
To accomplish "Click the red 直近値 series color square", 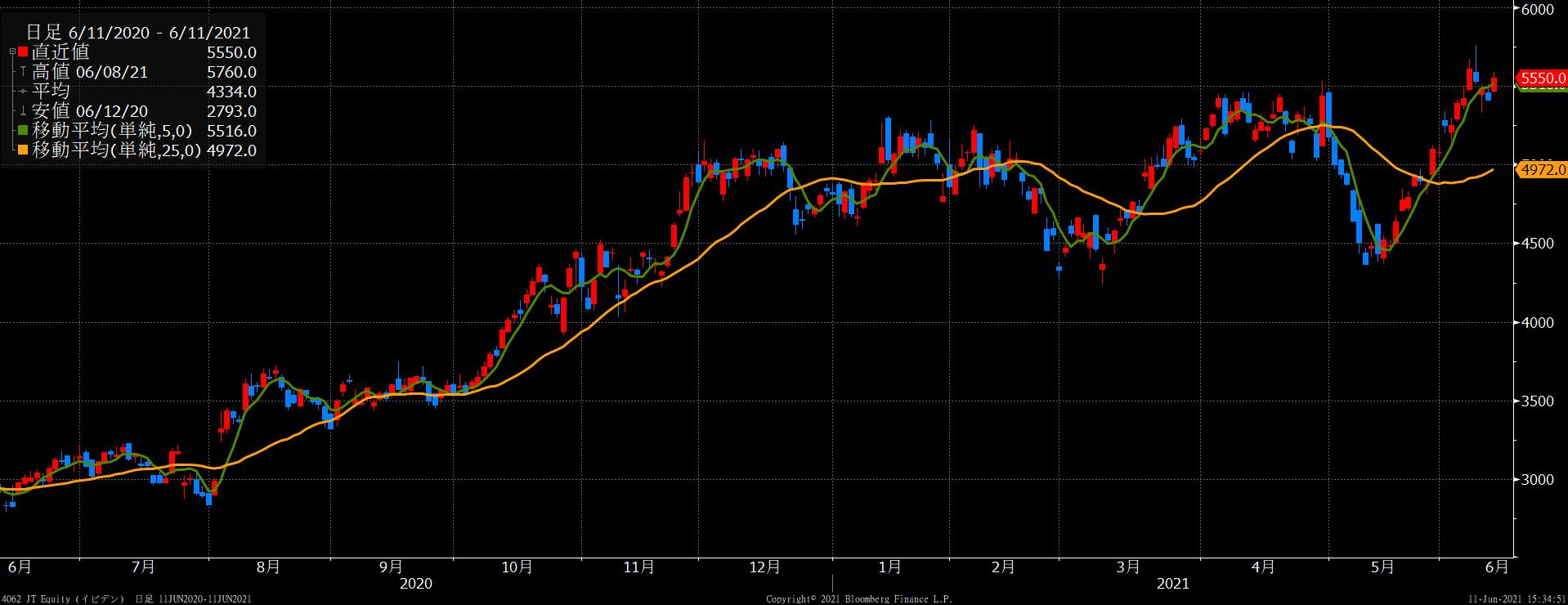I will [23, 52].
